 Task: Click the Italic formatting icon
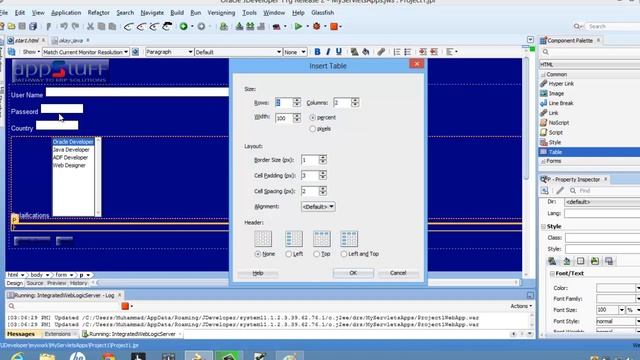point(328,52)
